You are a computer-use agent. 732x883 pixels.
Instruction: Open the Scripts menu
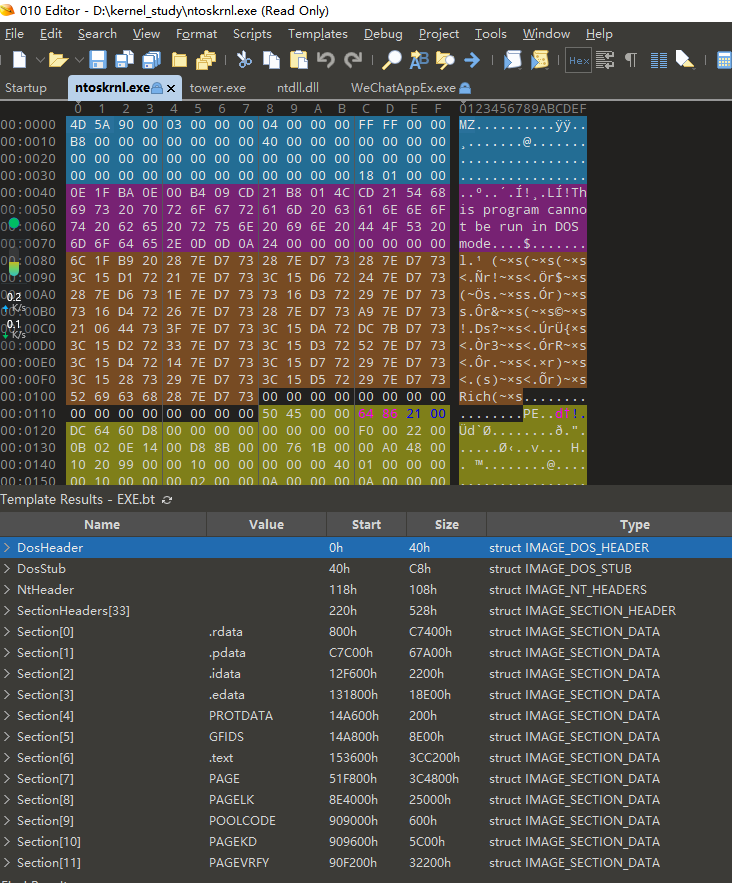click(252, 34)
